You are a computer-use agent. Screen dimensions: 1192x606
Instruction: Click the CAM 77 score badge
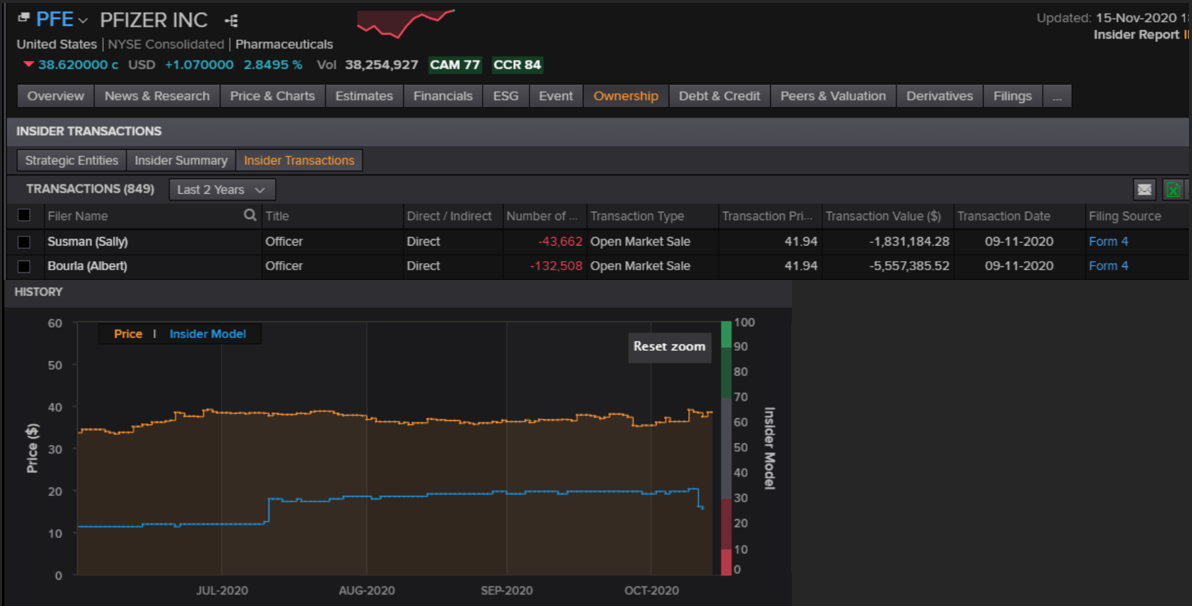(x=455, y=65)
